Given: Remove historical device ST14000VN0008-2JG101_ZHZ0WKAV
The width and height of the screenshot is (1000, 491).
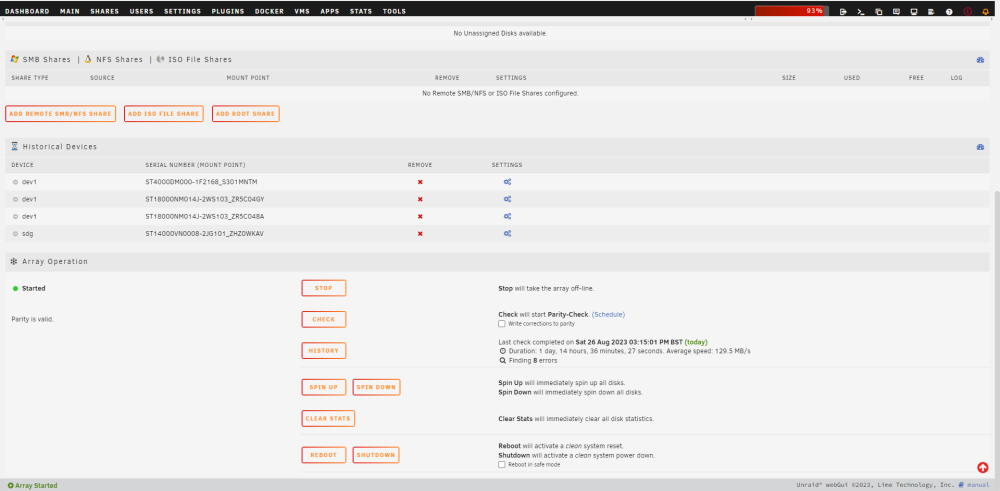Looking at the screenshot, I should (x=420, y=233).
